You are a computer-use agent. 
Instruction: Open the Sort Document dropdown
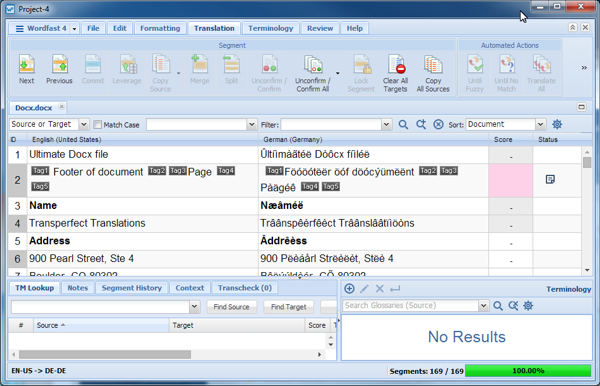[x=540, y=124]
